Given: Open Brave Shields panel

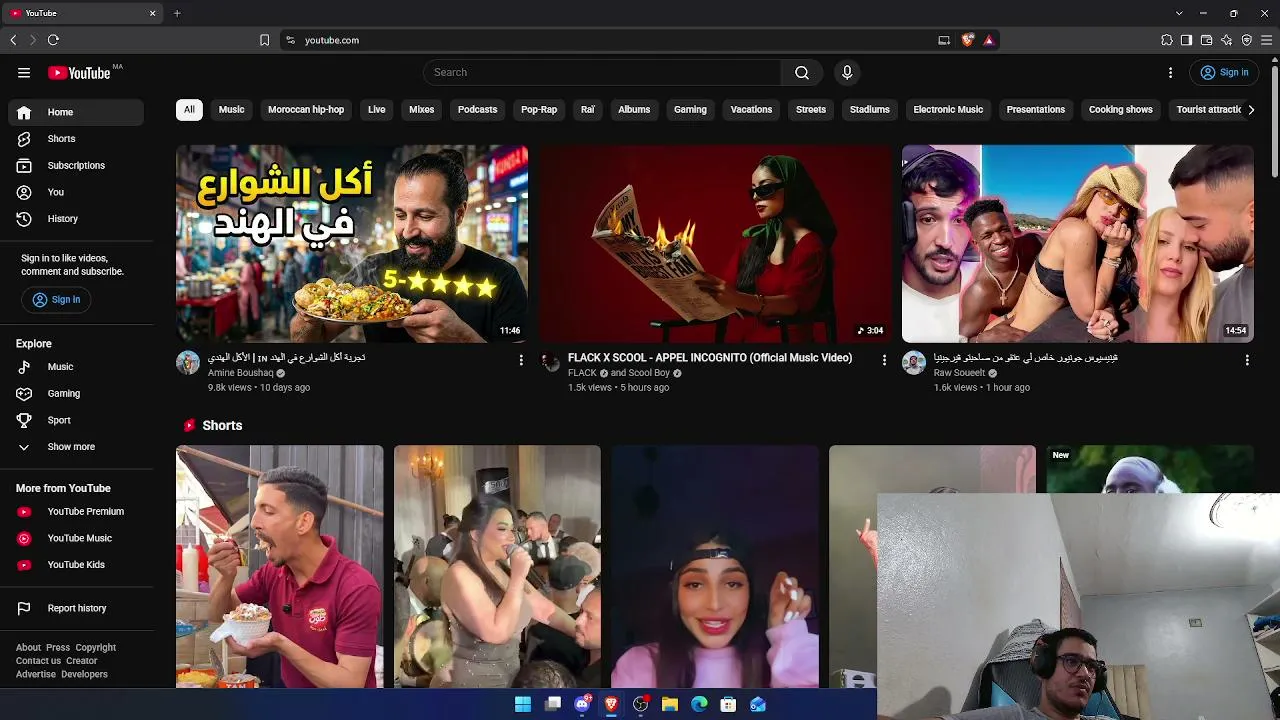Looking at the screenshot, I should [967, 40].
